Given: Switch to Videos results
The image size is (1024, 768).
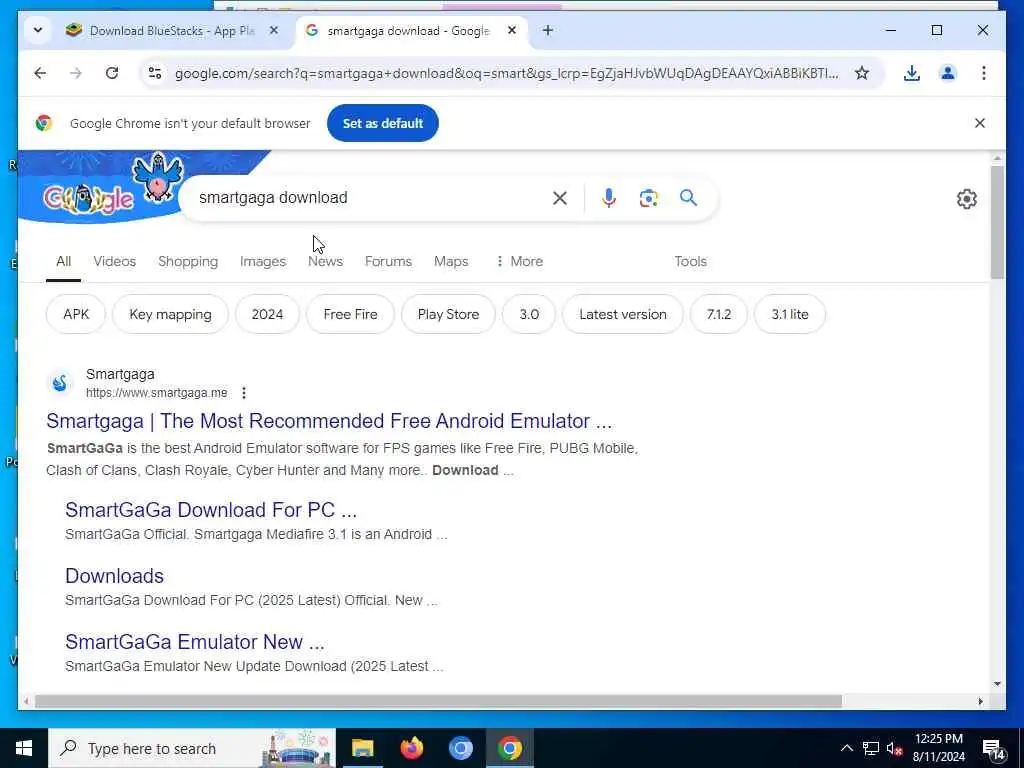Looking at the screenshot, I should pos(114,261).
